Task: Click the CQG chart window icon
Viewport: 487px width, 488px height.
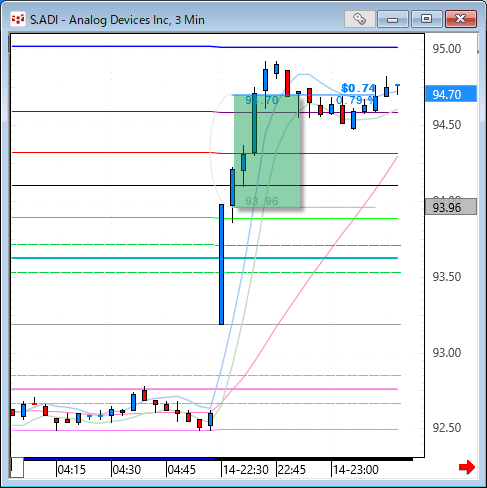Action: [18, 19]
